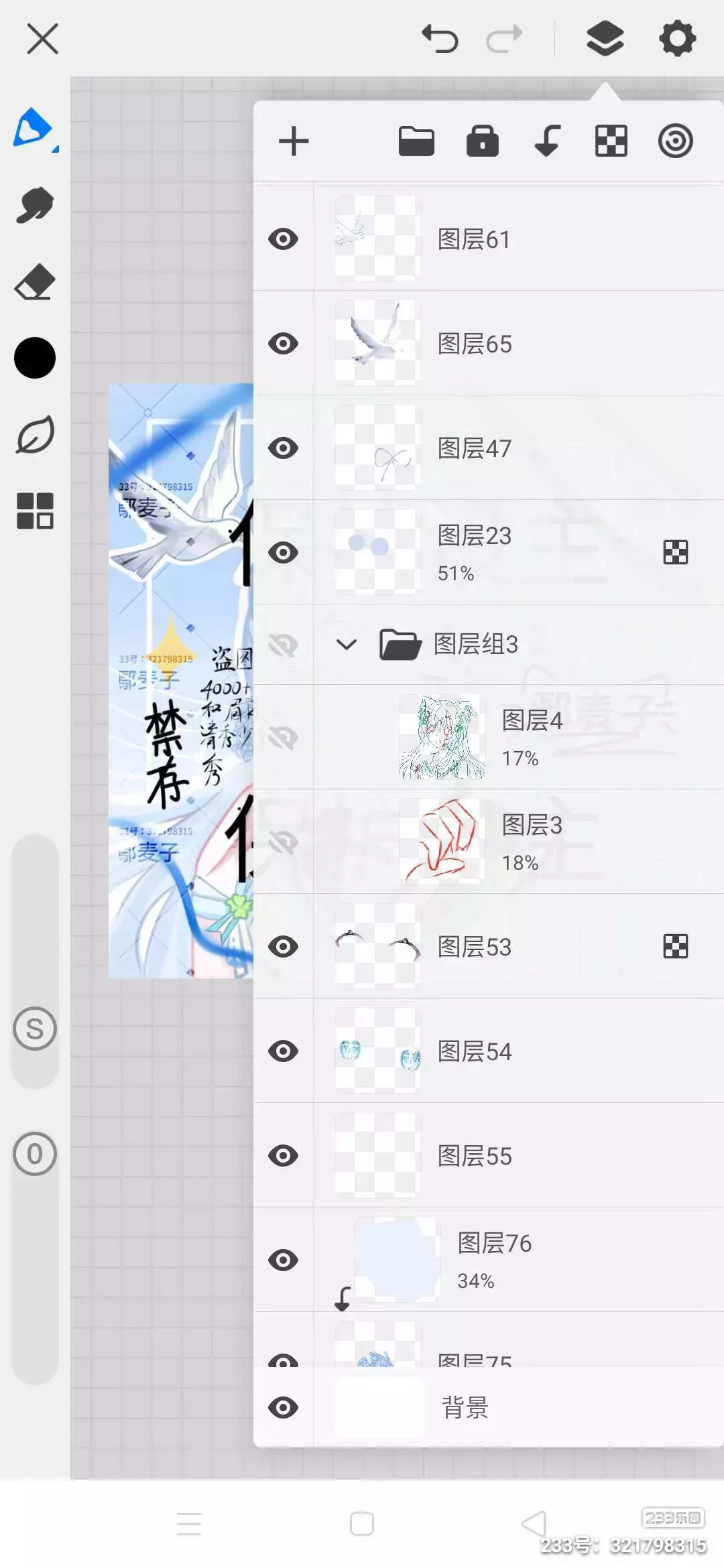Tap the Android back navigation button
Screen dimensions: 724x1568
pyautogui.click(x=534, y=1523)
